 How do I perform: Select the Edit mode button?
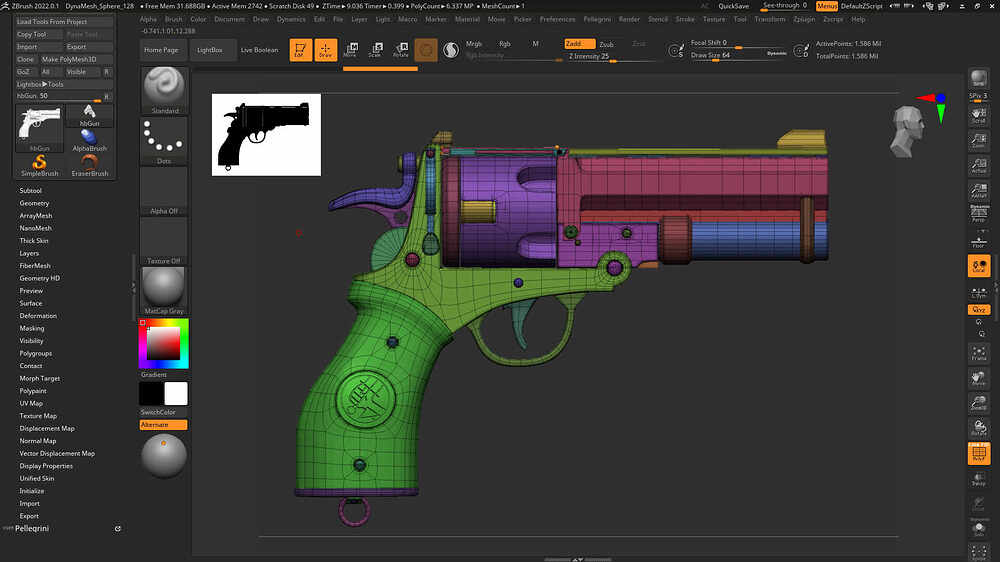pyautogui.click(x=300, y=50)
